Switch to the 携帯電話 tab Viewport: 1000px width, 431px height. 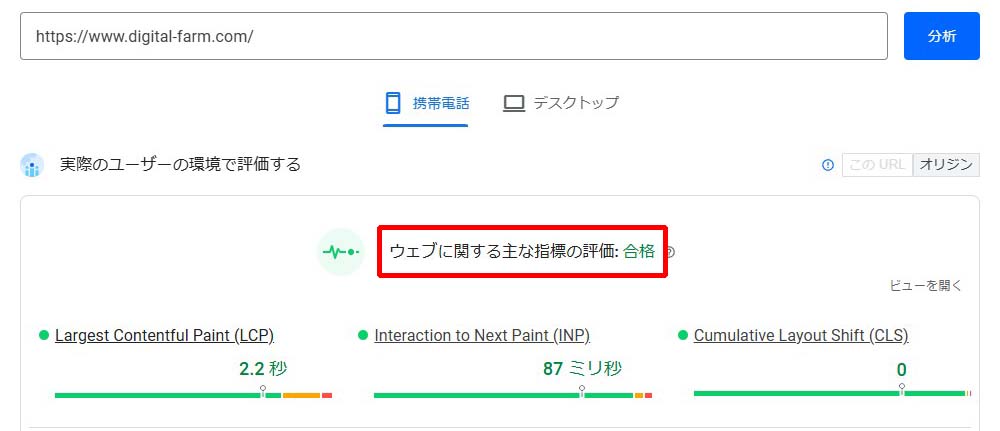(x=425, y=103)
